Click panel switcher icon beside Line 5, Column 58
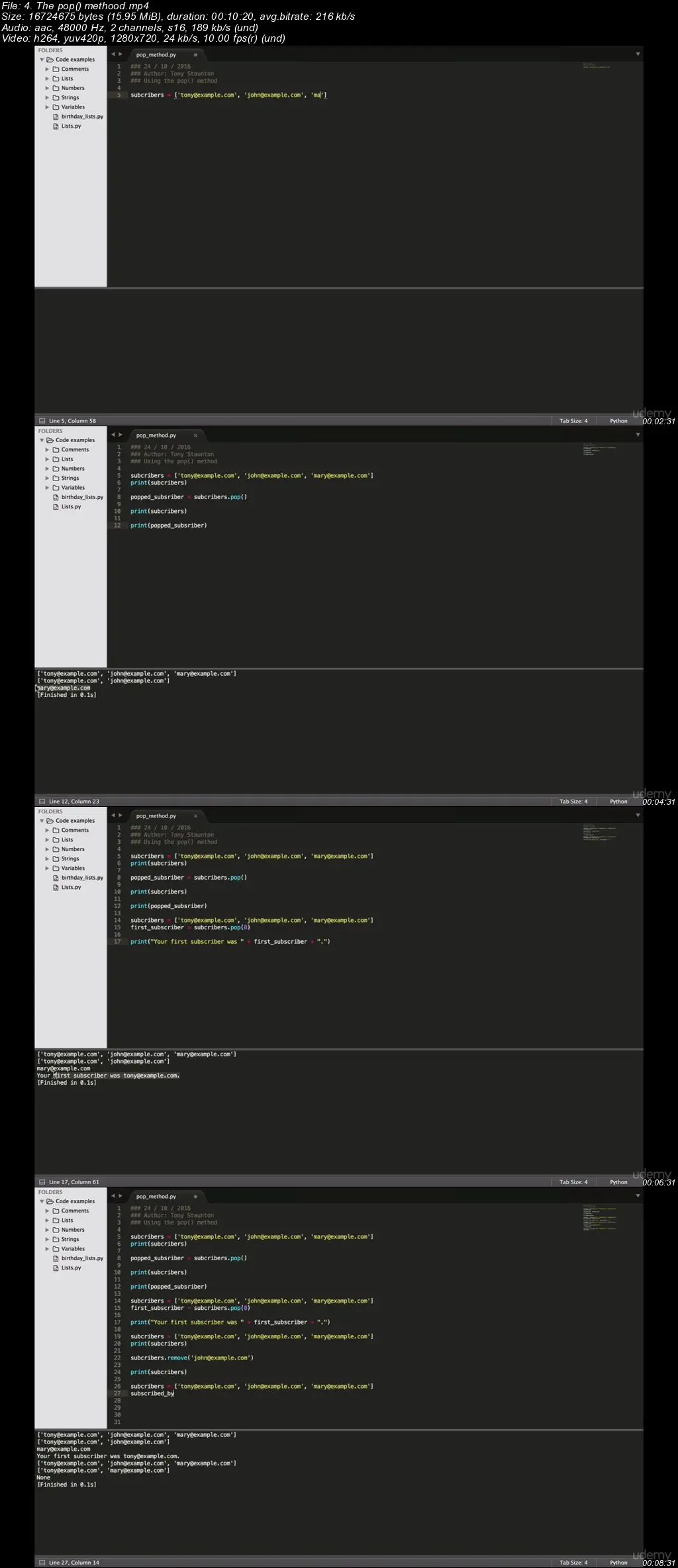The image size is (678, 1568). 42,421
